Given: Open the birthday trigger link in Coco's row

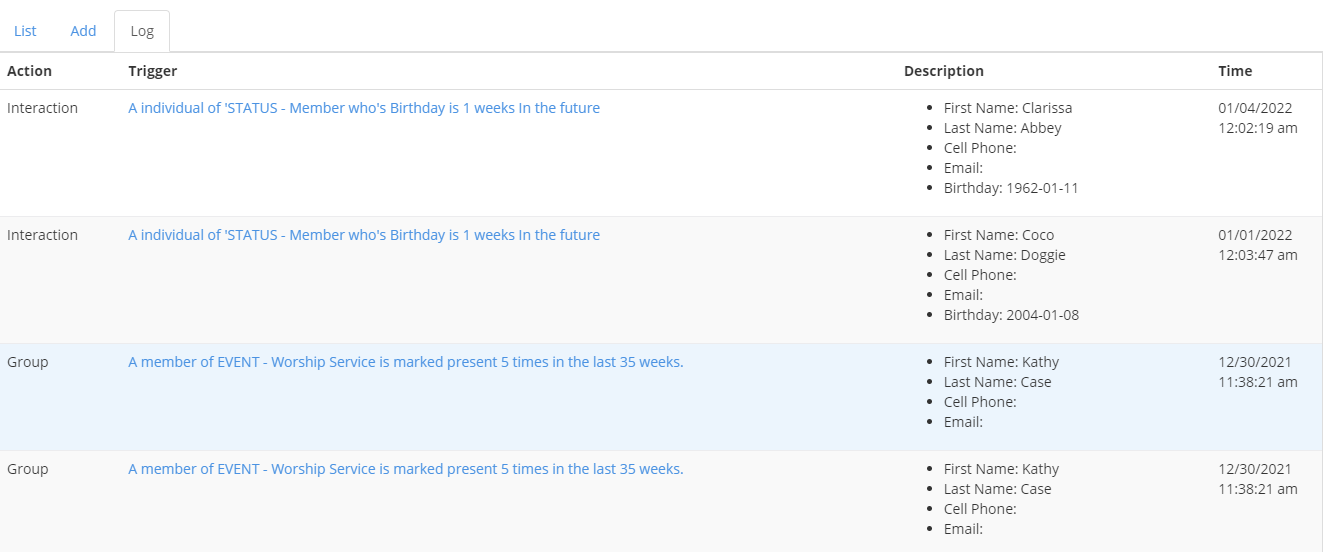Looking at the screenshot, I should pos(364,235).
